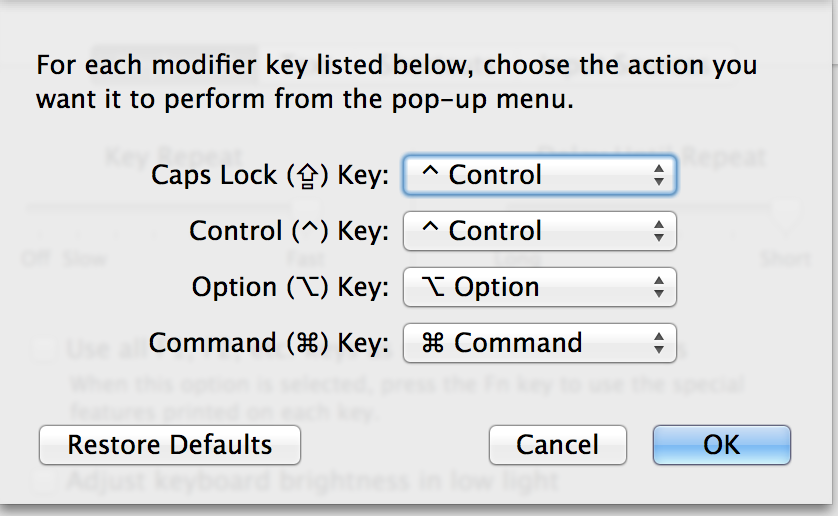
Task: Confirm changes with the OK button
Action: 721,444
